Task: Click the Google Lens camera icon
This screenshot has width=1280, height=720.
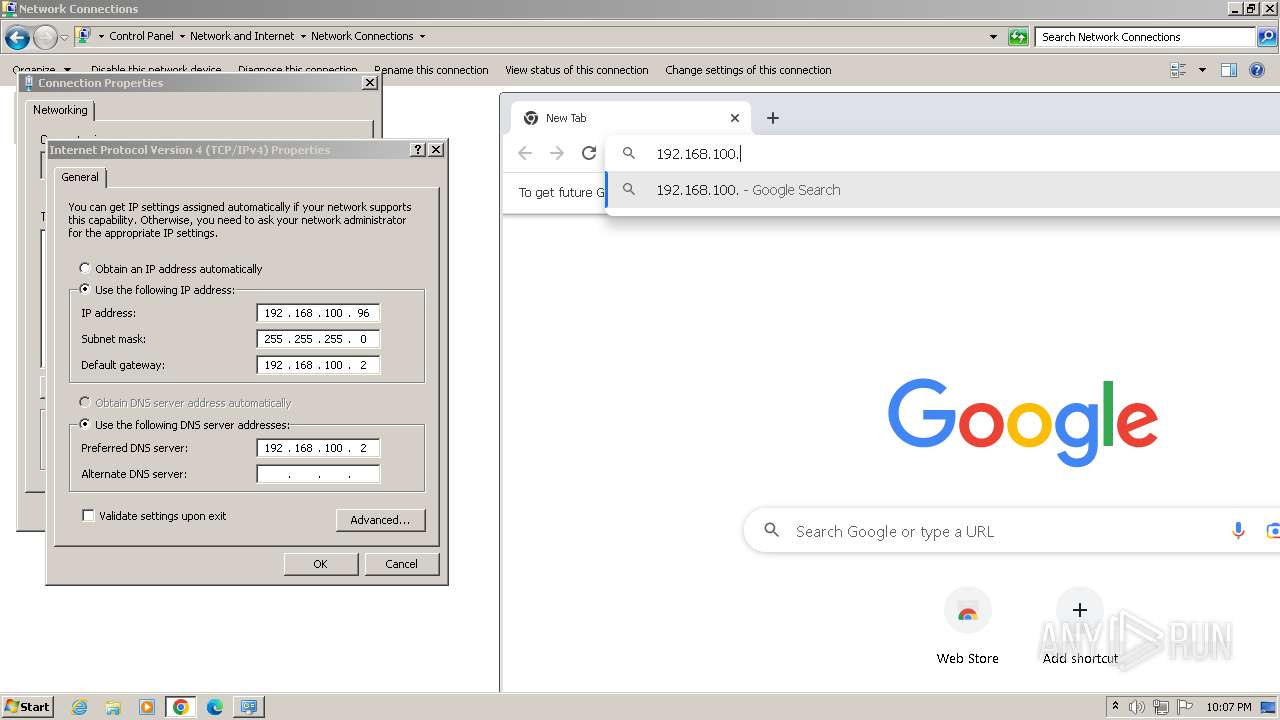Action: [x=1273, y=531]
